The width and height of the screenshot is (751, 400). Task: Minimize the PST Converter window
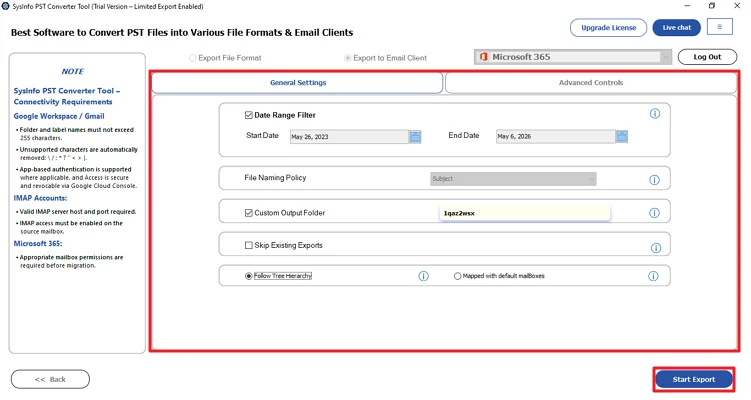click(687, 6)
